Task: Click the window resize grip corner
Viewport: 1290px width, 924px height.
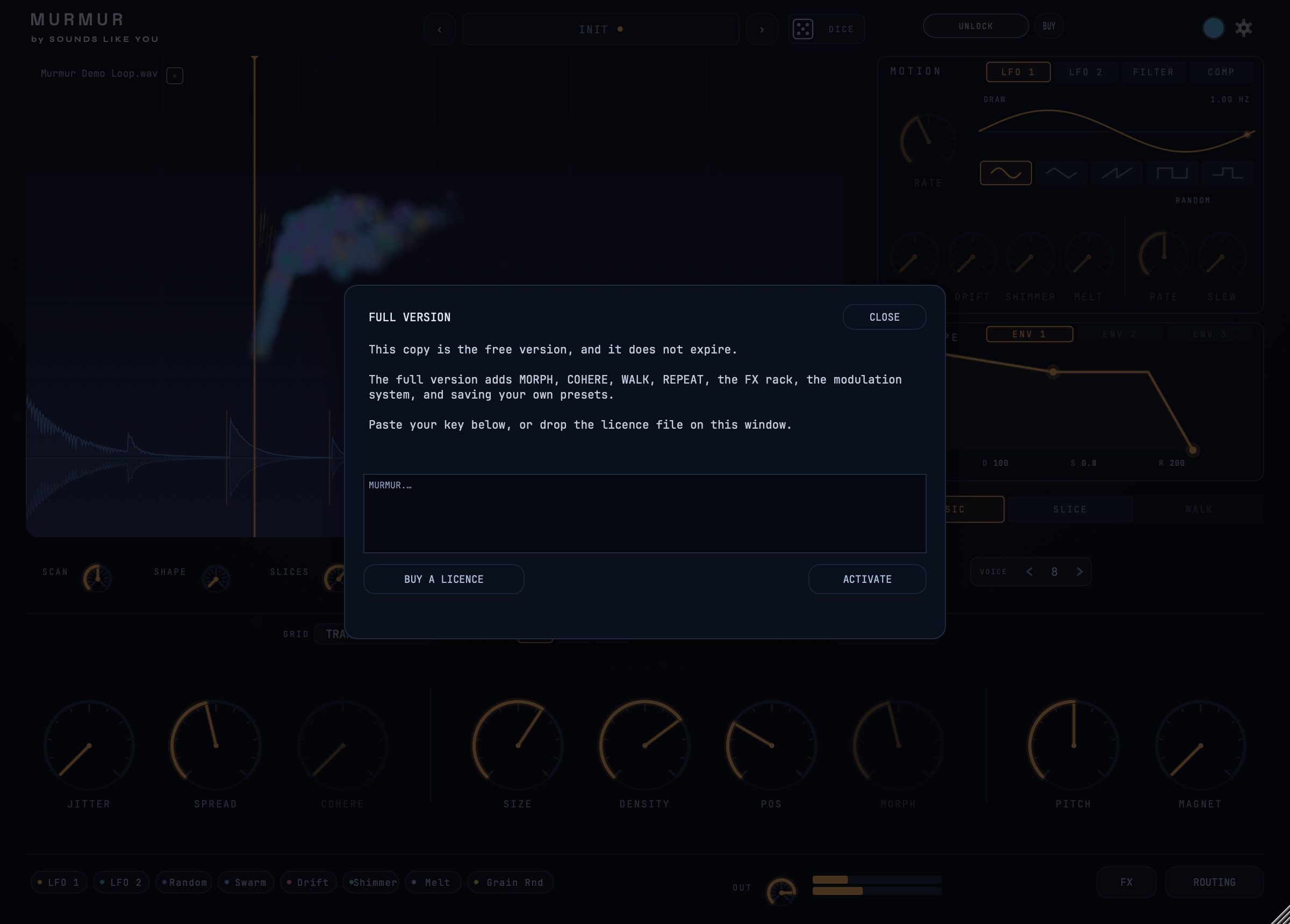Action: [x=1280, y=915]
